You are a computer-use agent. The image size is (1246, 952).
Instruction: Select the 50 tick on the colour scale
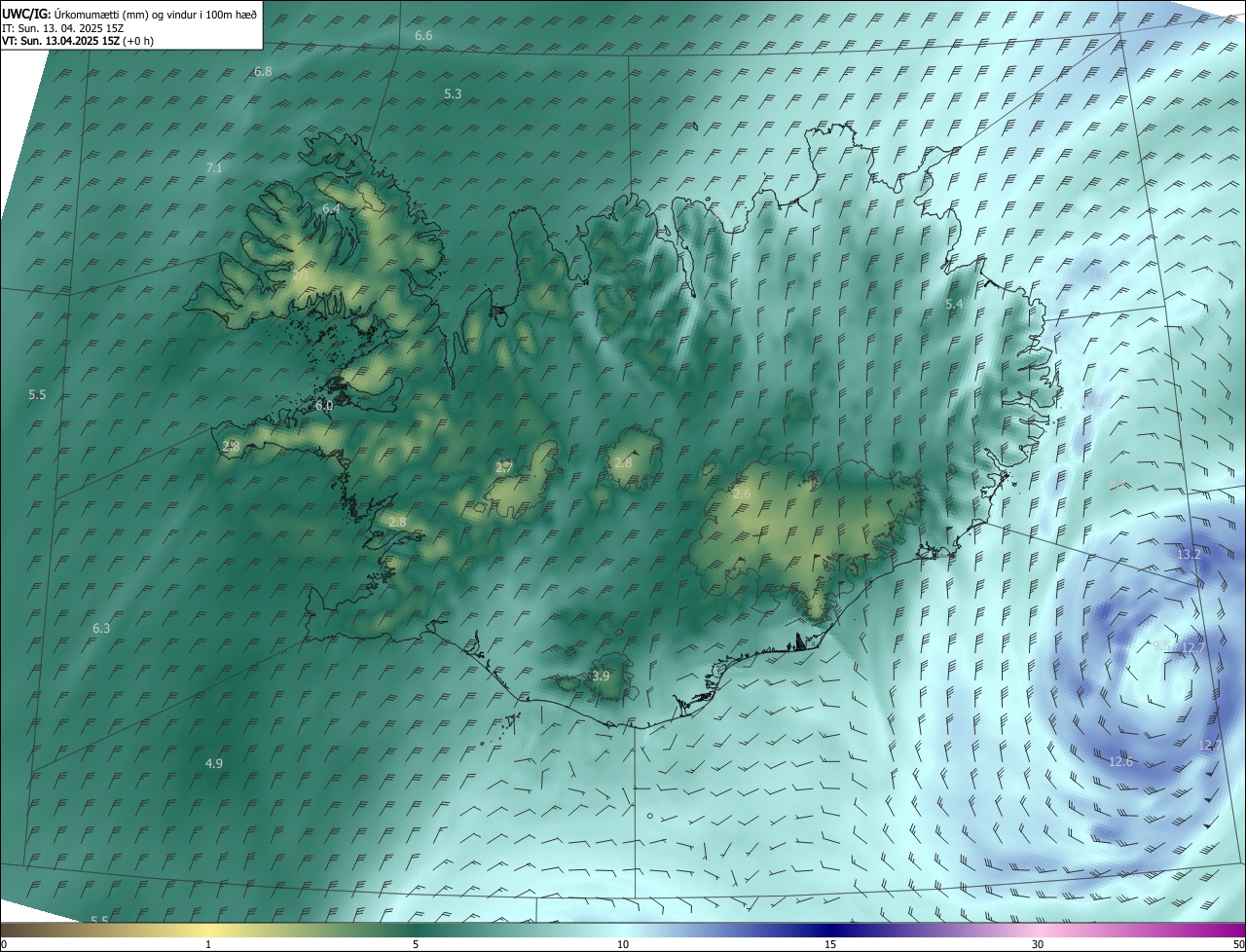(x=1239, y=944)
